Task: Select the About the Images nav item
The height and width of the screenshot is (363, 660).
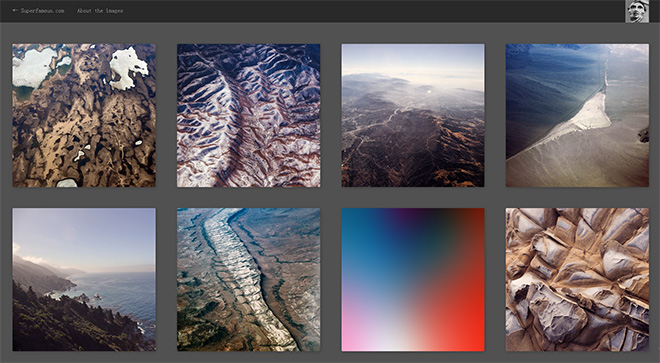Action: coord(100,11)
